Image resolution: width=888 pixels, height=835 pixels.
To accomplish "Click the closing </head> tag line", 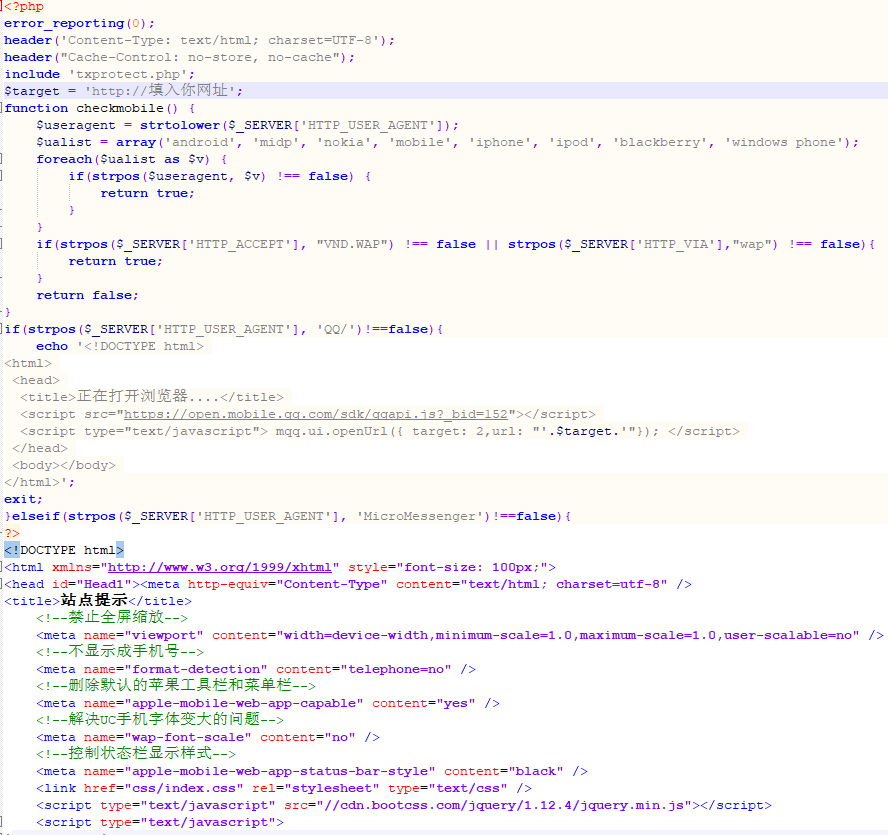I will [x=40, y=449].
